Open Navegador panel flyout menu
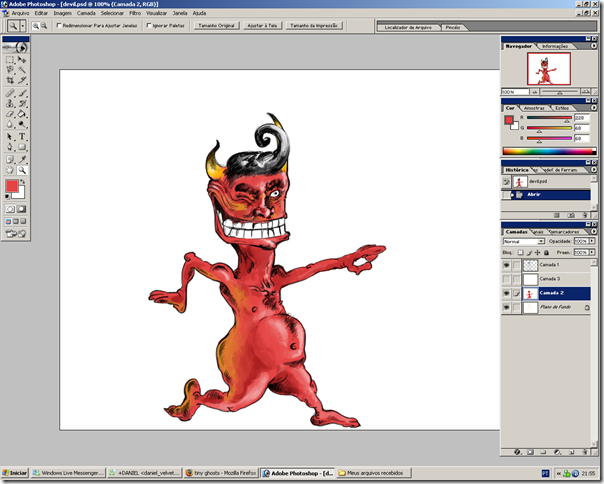Viewport: 604px width, 484px height. (x=594, y=46)
